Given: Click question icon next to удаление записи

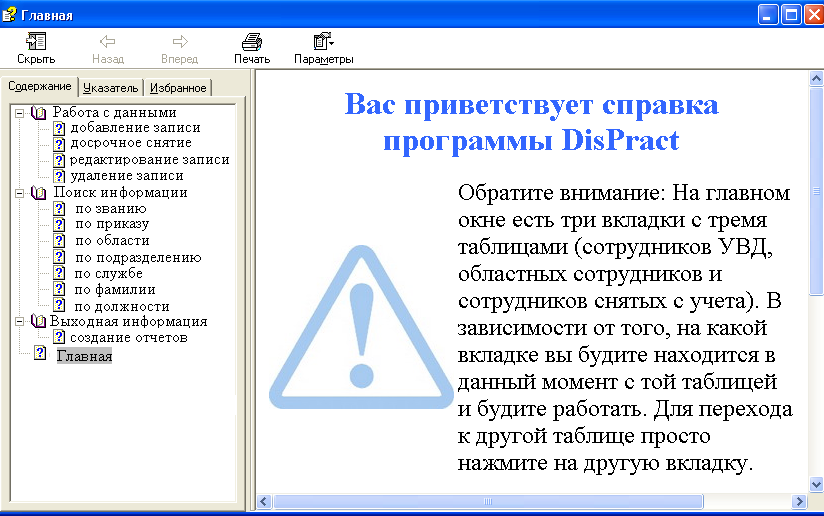Looking at the screenshot, I should 59,176.
